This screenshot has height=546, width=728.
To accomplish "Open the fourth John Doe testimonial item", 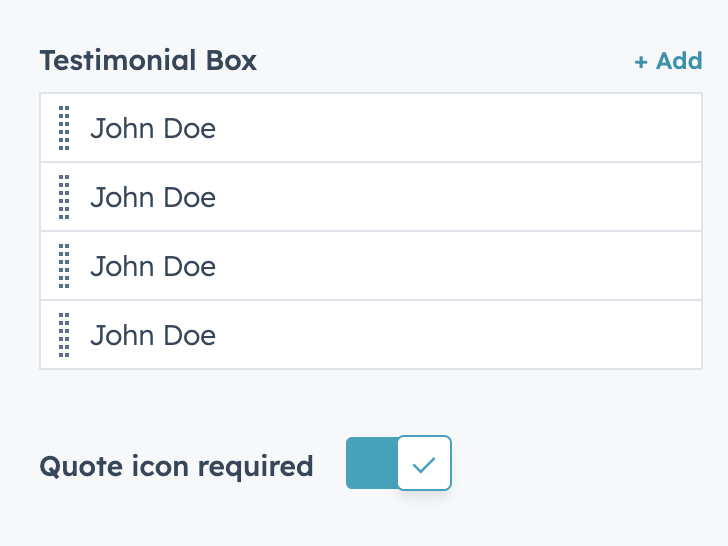I will [153, 335].
